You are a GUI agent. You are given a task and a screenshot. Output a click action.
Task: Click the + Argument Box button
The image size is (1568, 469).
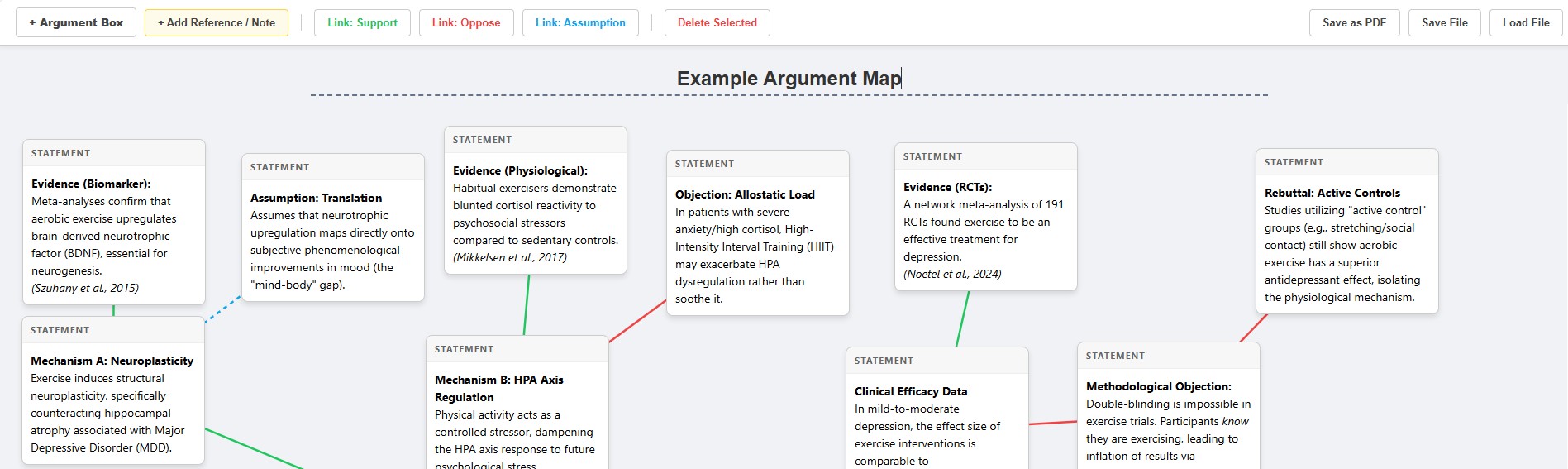click(76, 22)
